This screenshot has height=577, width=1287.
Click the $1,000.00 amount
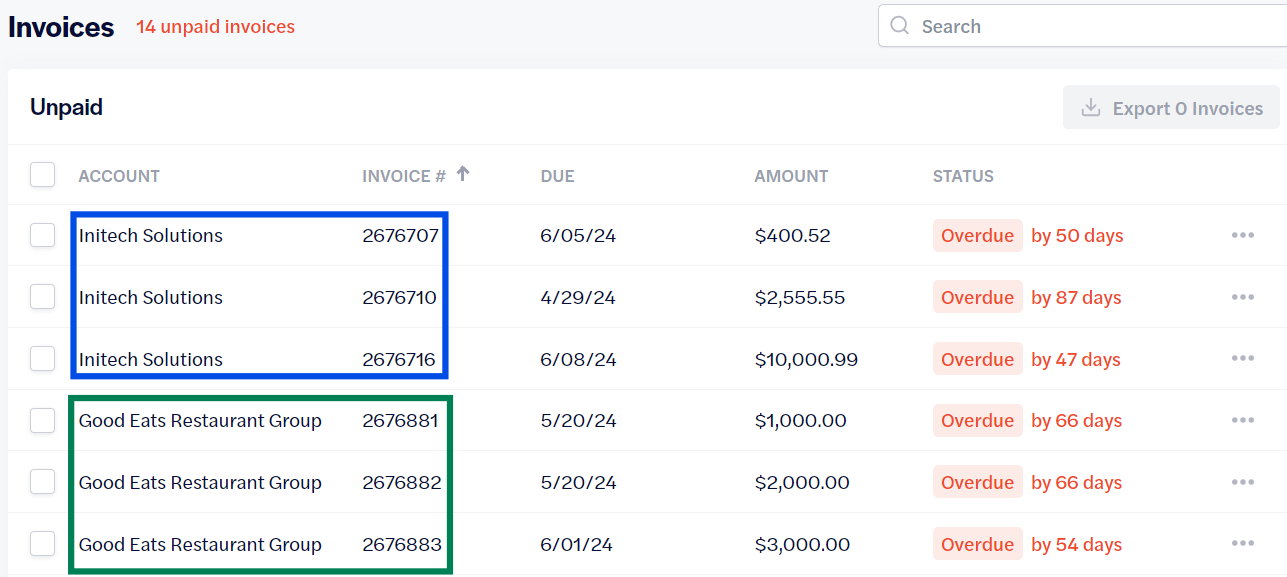coord(801,421)
